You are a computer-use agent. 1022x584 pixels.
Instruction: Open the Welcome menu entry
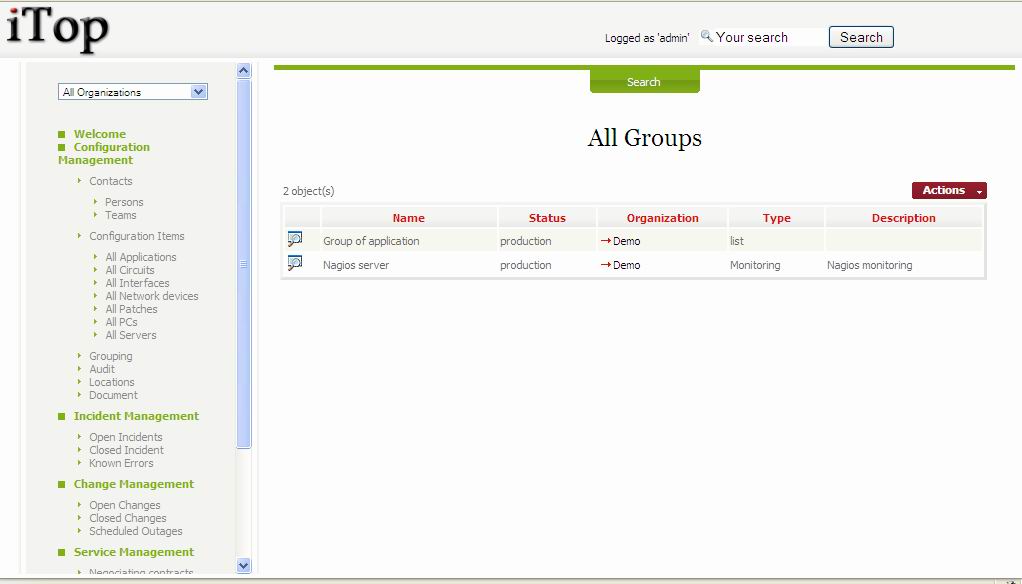click(x=100, y=134)
